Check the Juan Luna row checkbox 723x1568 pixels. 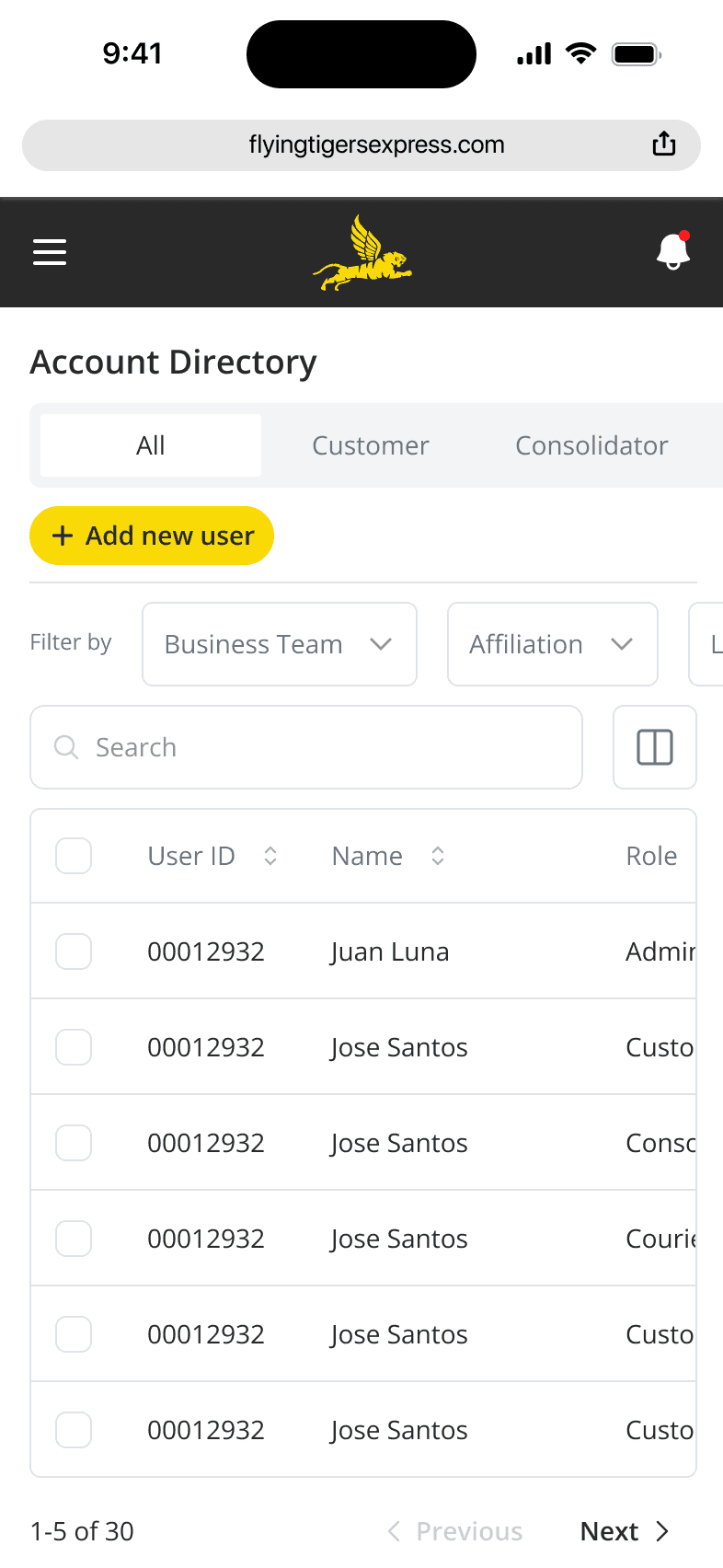pos(74,951)
